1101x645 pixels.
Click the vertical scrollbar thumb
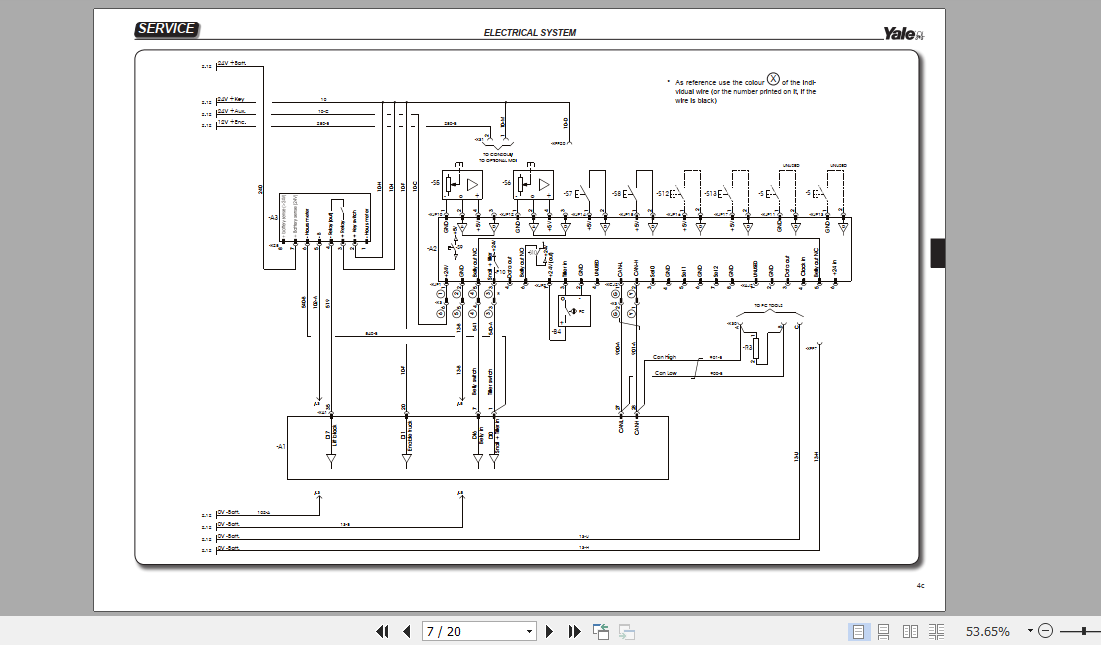click(x=938, y=253)
